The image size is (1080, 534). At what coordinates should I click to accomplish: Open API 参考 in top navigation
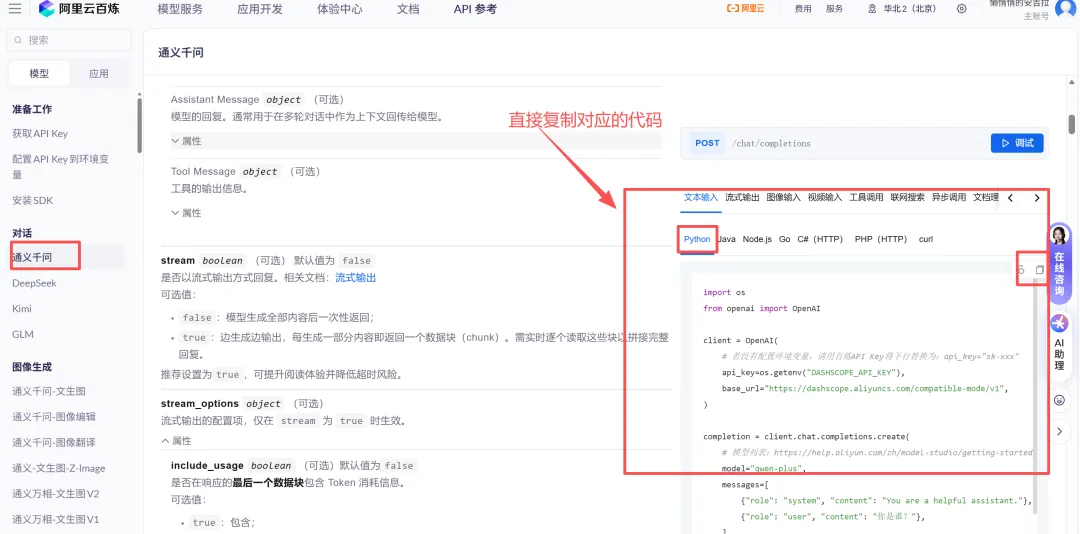(475, 9)
